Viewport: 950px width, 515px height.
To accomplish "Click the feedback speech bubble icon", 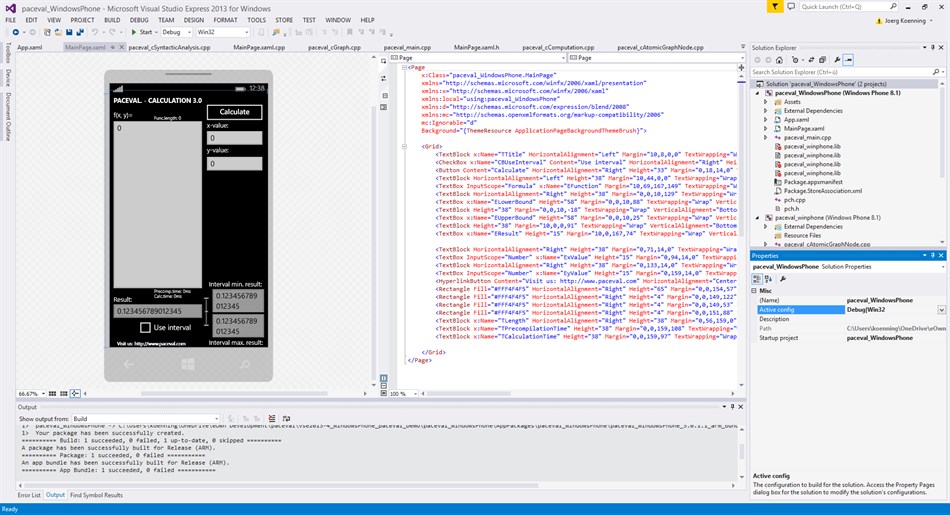I will pyautogui.click(x=791, y=6).
